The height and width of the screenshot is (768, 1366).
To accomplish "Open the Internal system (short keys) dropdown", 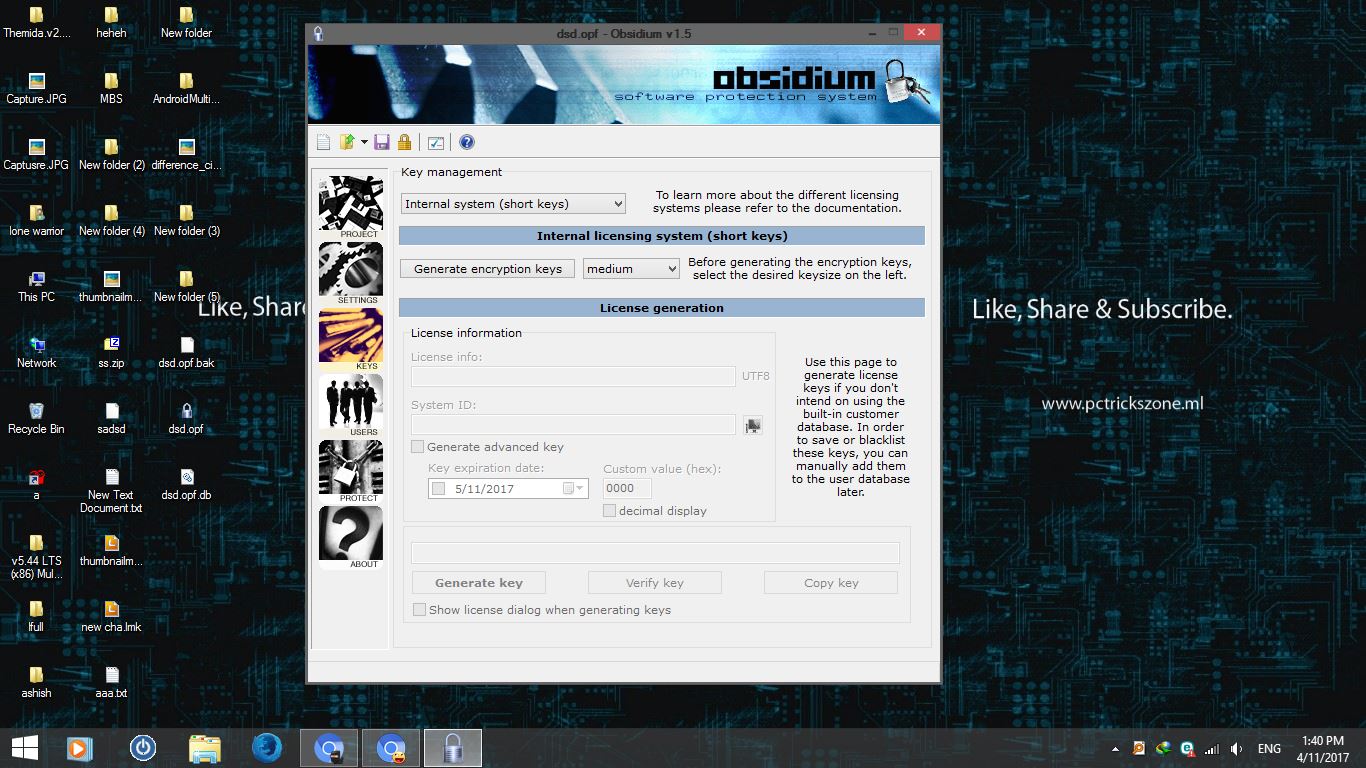I will [x=513, y=204].
